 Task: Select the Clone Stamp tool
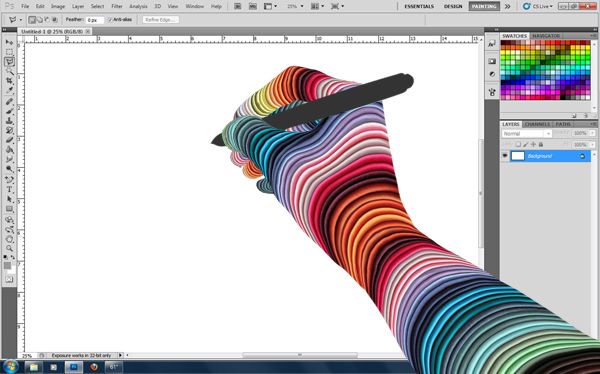9,121
